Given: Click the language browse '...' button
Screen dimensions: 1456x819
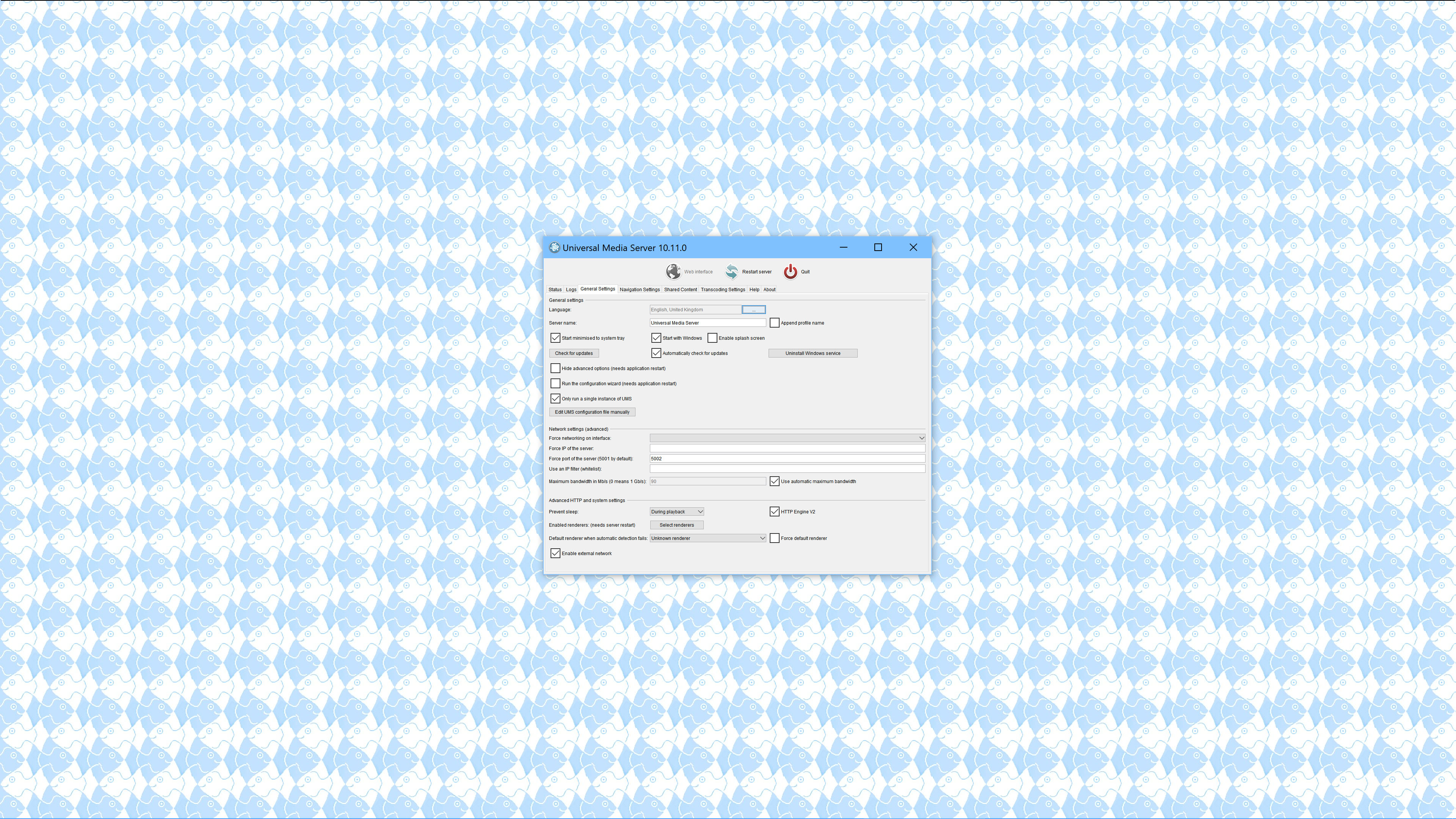Looking at the screenshot, I should 753,310.
